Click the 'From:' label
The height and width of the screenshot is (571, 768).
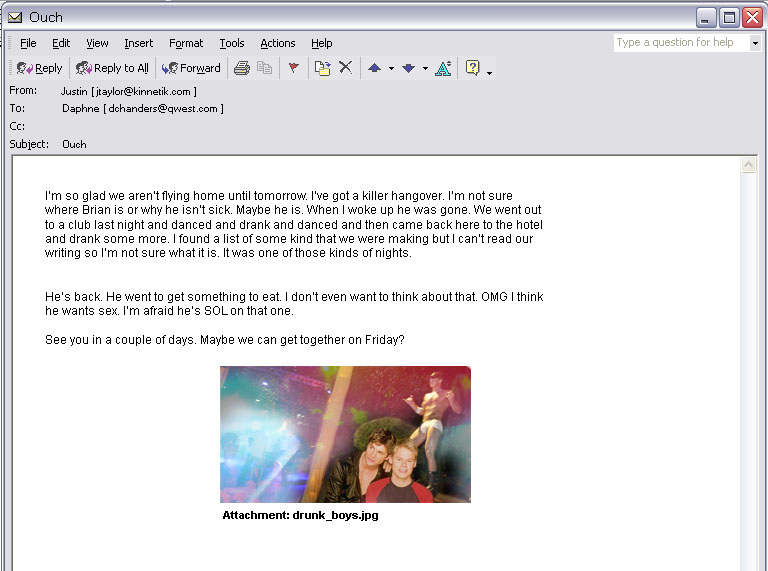pos(23,91)
